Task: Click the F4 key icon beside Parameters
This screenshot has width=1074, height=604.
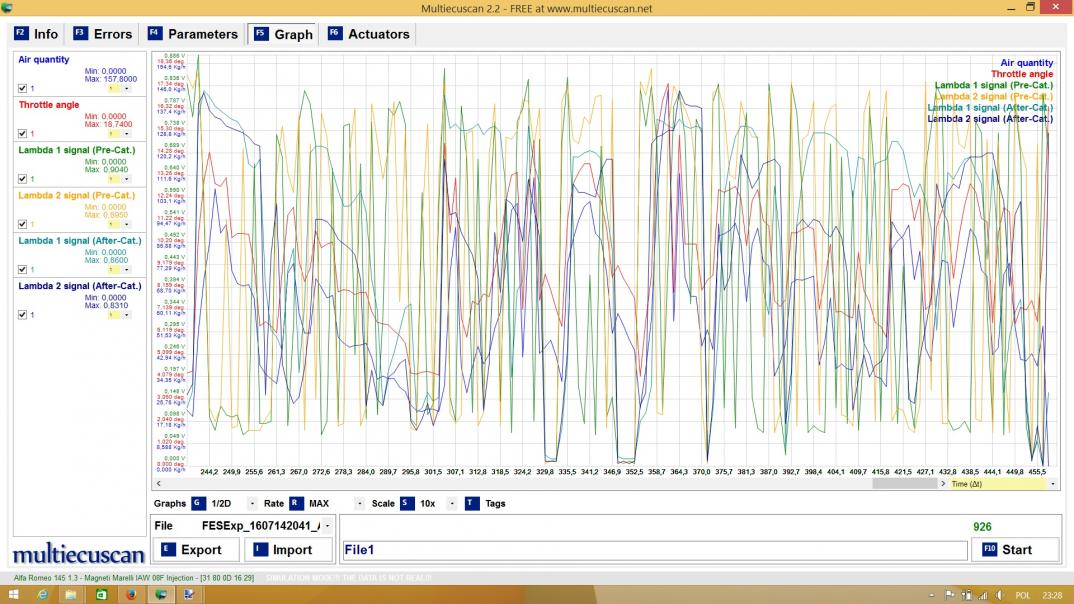Action: click(x=155, y=33)
